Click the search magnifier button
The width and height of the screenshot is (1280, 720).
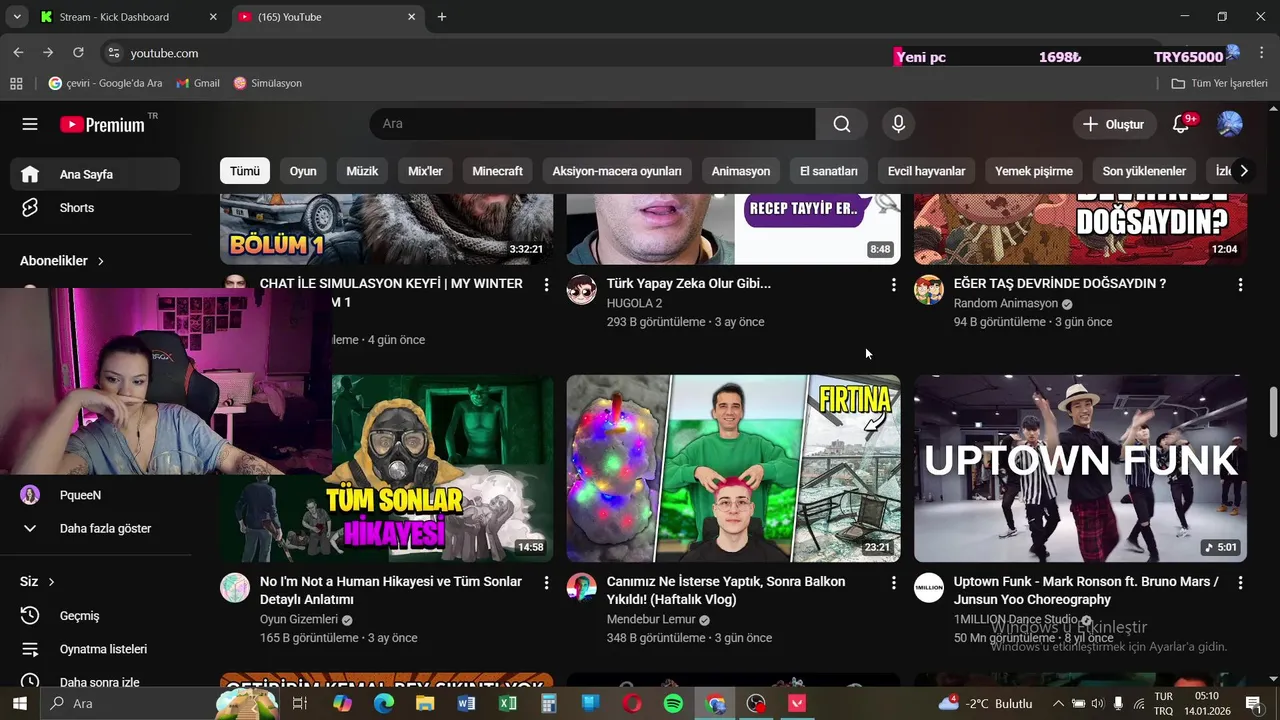[x=842, y=124]
